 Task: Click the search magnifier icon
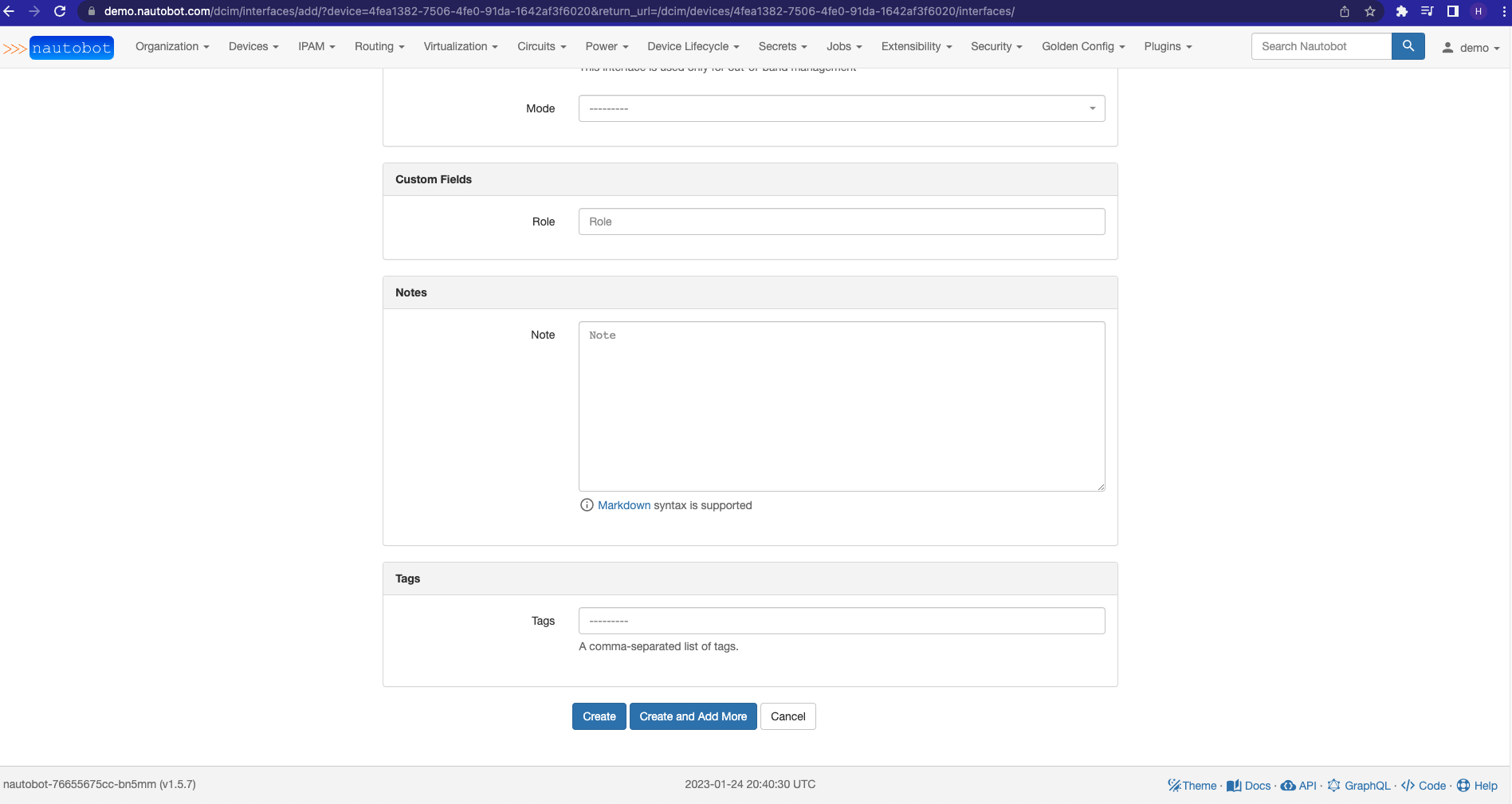coord(1408,46)
